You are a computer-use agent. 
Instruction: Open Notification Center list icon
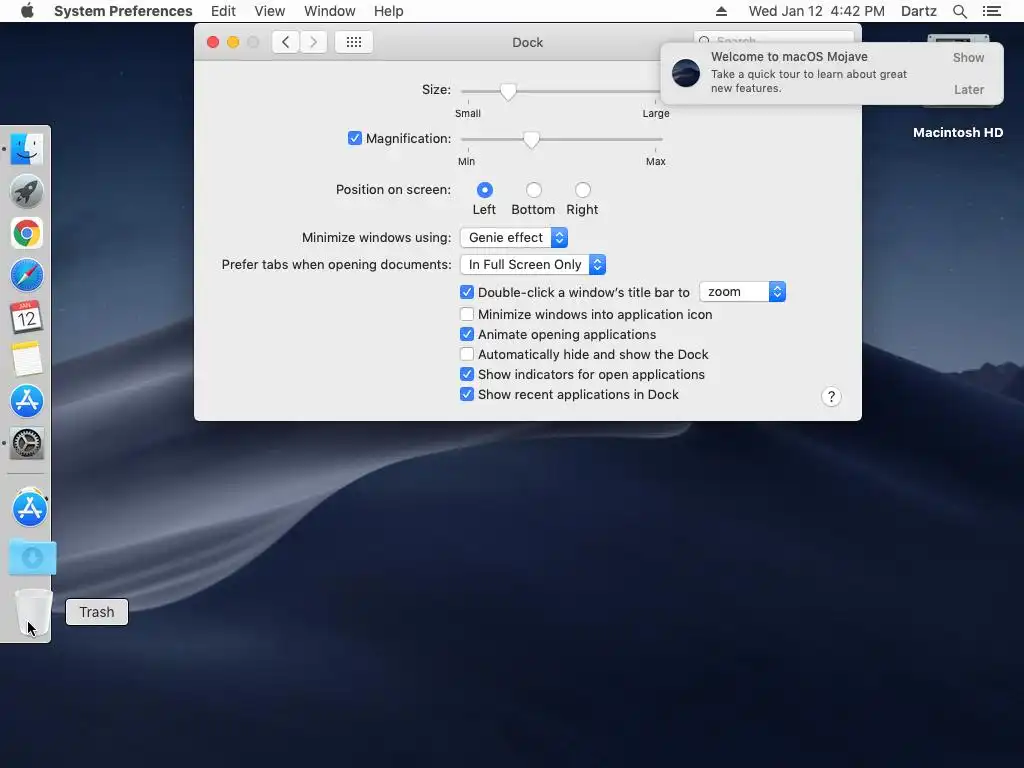tap(991, 11)
